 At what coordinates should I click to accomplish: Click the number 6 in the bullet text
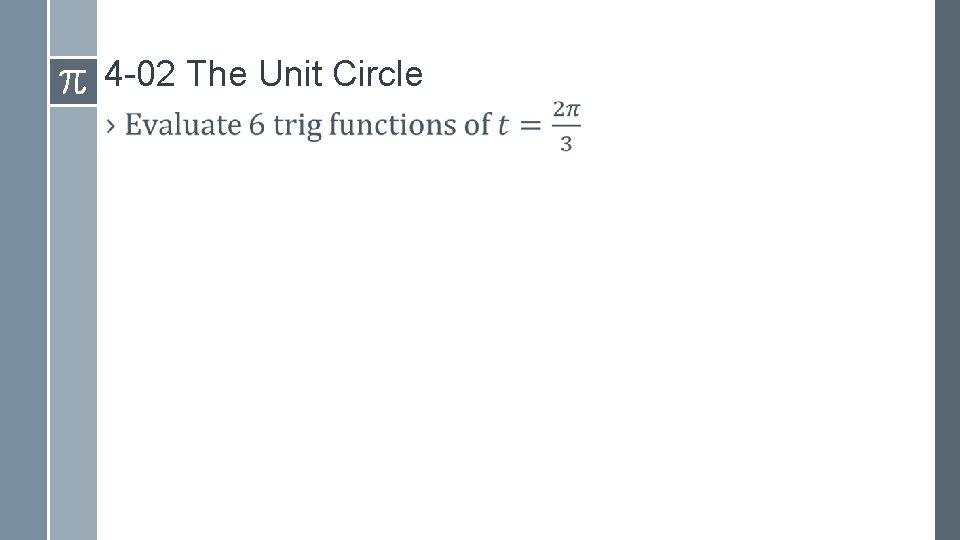(x=258, y=126)
